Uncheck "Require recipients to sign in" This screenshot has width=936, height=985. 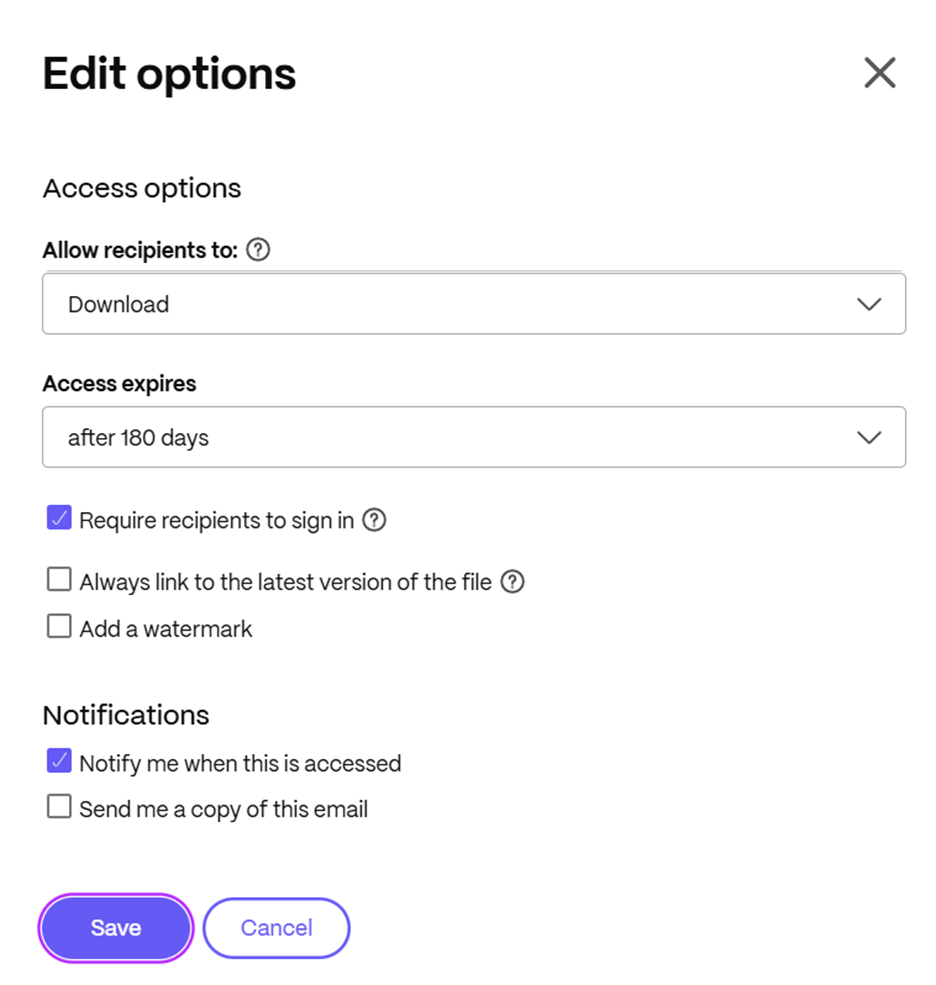click(x=59, y=517)
